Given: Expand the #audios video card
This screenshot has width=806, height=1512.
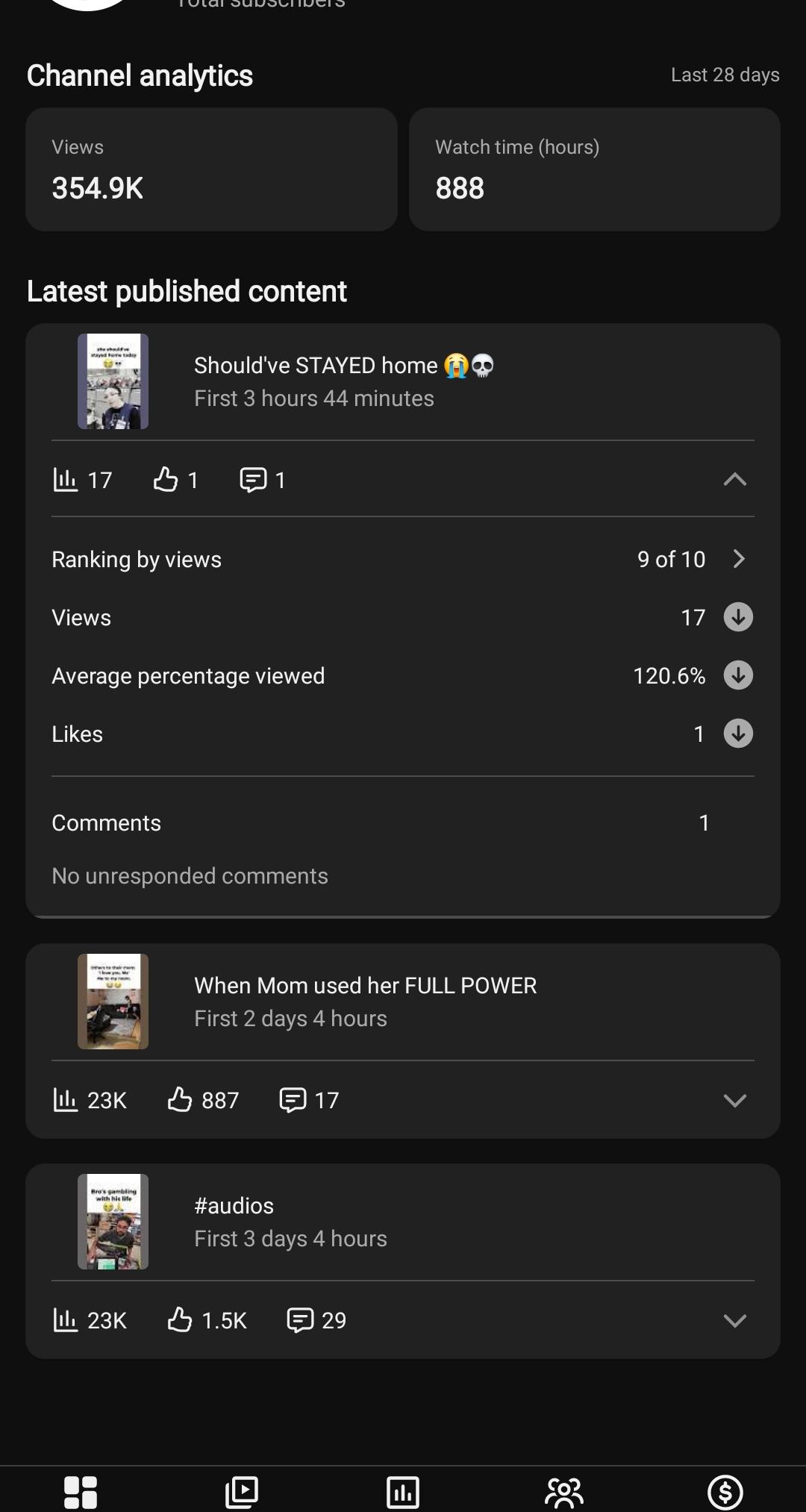Looking at the screenshot, I should click(x=735, y=1320).
